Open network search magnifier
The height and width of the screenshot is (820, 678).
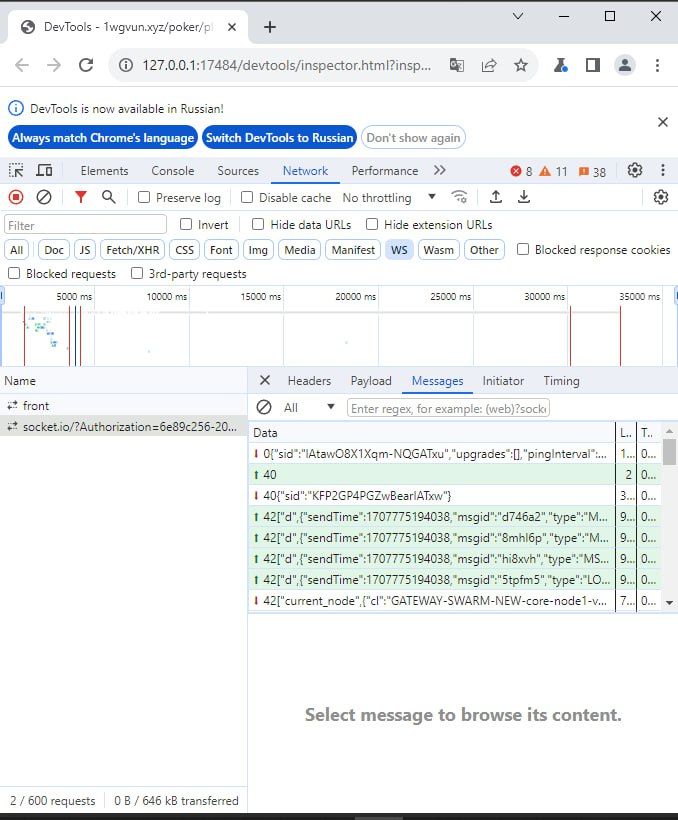tap(109, 197)
